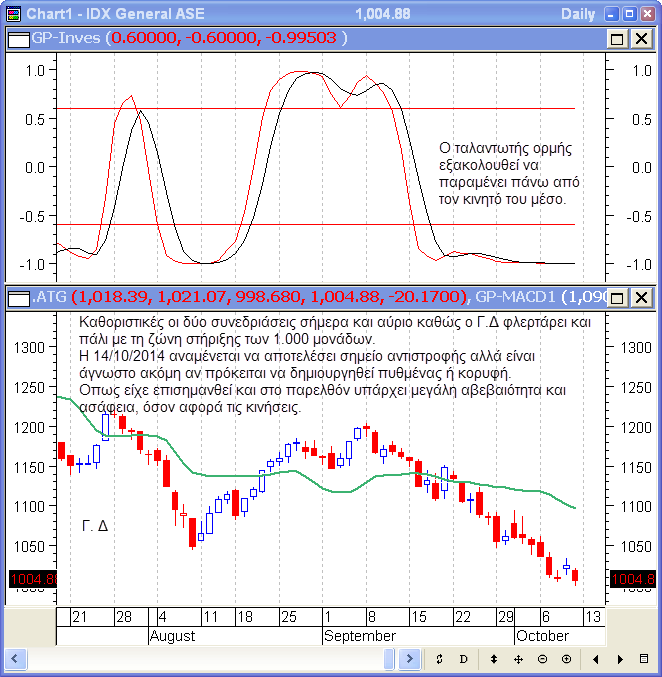
Task: Maximize the .ATG price pane
Action: (x=617, y=297)
